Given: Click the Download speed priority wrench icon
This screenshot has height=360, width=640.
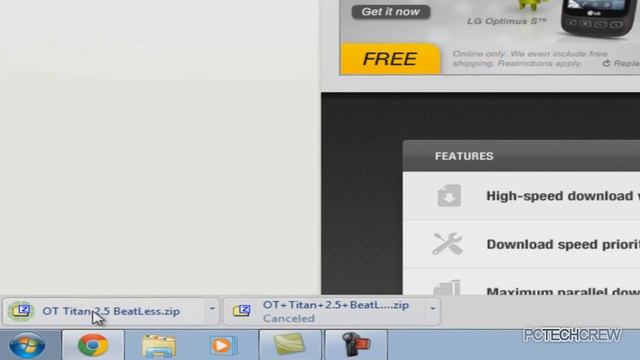Looking at the screenshot, I should pos(447,244).
